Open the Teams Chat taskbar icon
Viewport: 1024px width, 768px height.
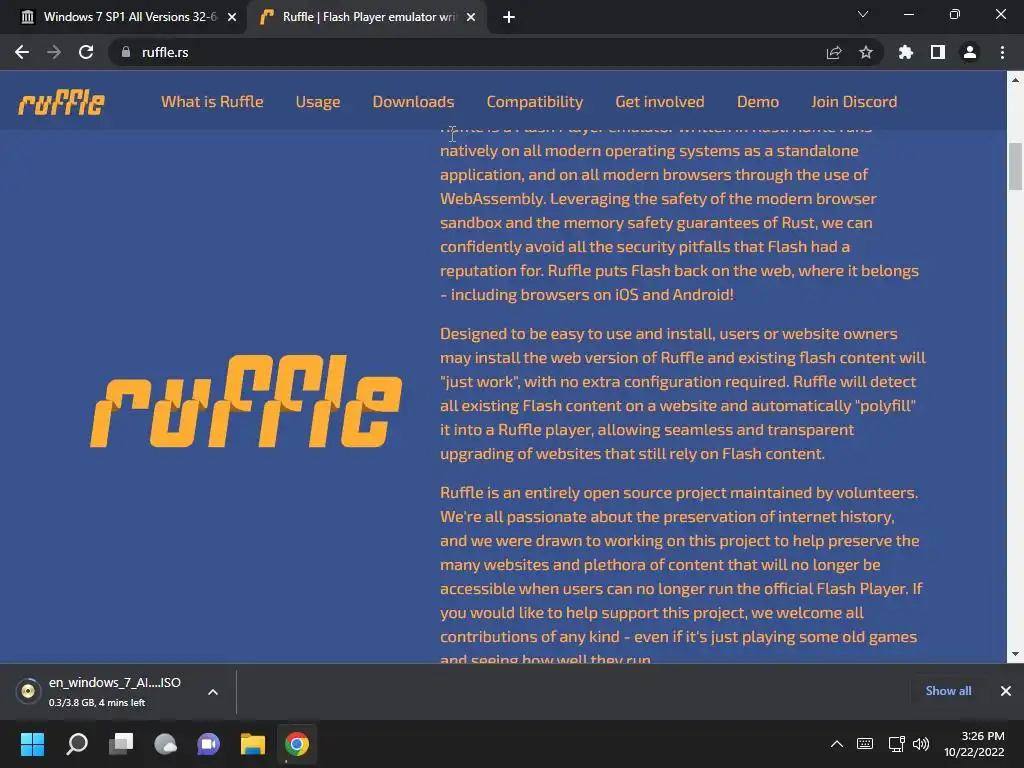pyautogui.click(x=209, y=744)
